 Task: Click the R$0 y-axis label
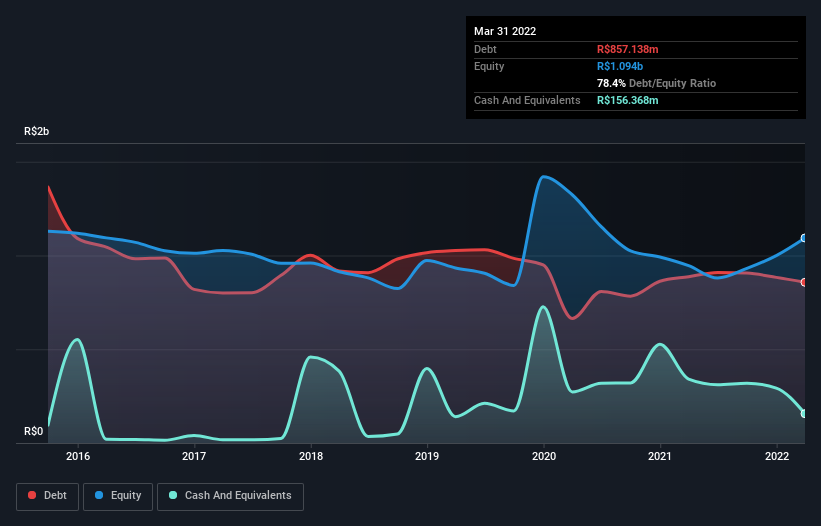coord(34,431)
